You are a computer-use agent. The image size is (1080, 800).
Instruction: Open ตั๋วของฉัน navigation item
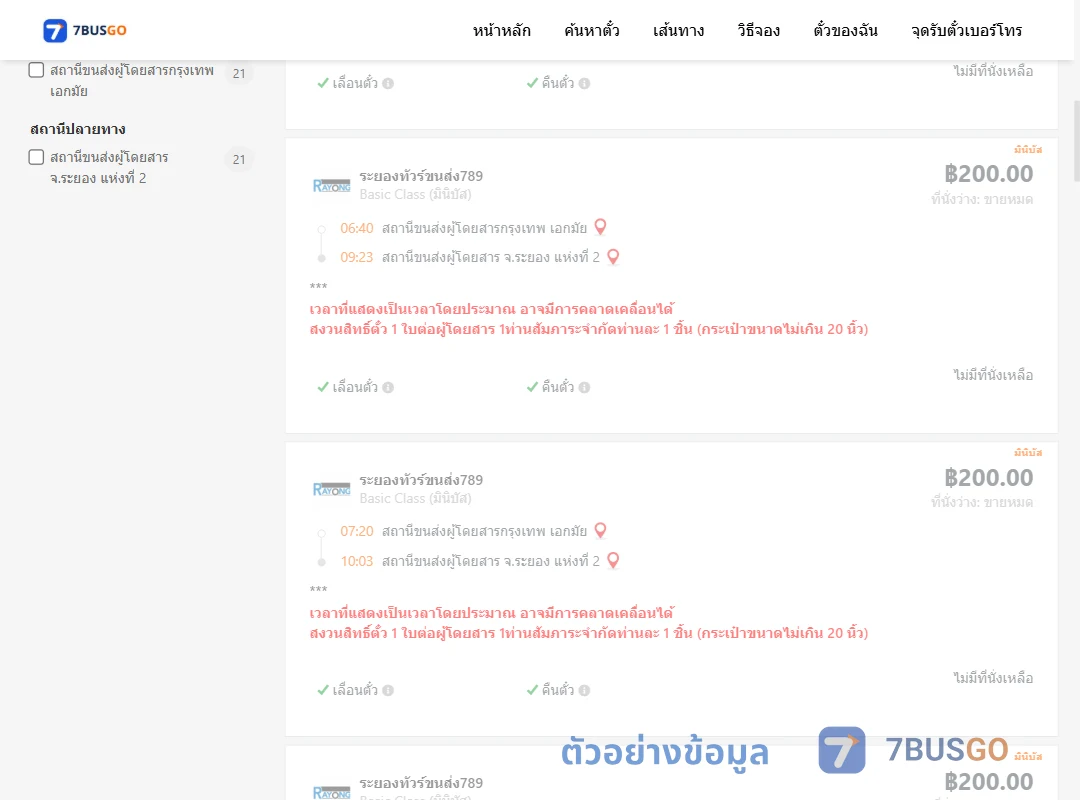coord(845,30)
